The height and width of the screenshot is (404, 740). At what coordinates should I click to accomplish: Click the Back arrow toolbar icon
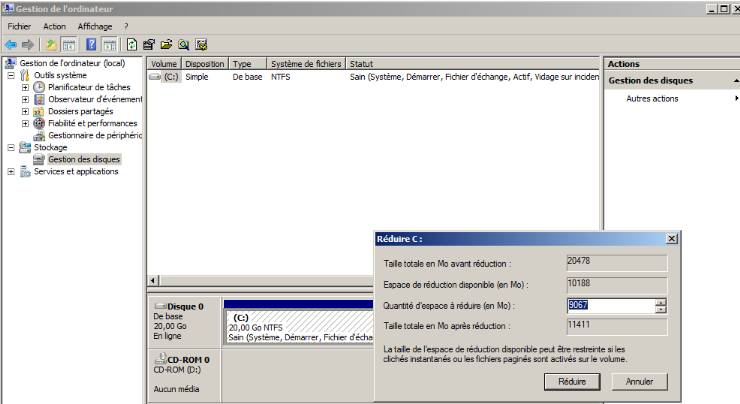click(10, 44)
